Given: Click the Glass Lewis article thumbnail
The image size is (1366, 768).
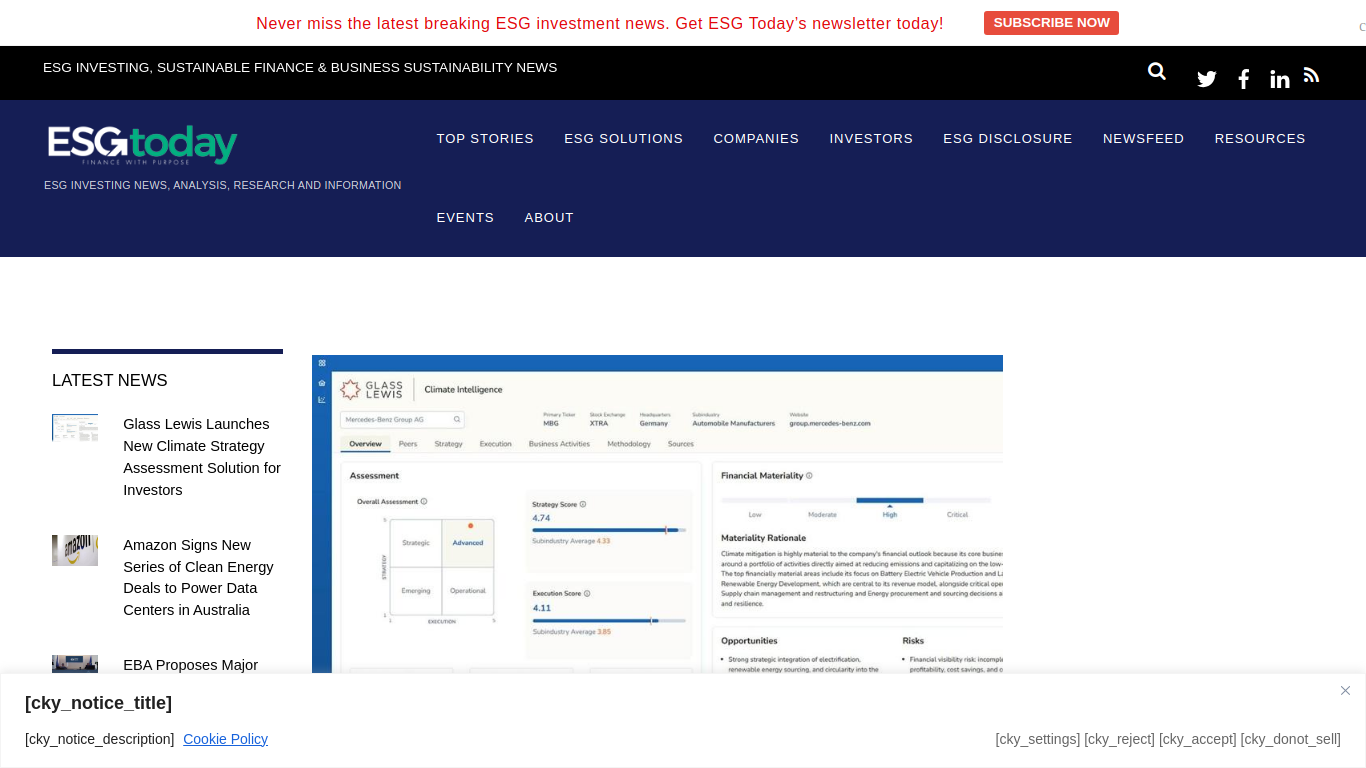Looking at the screenshot, I should (75, 428).
